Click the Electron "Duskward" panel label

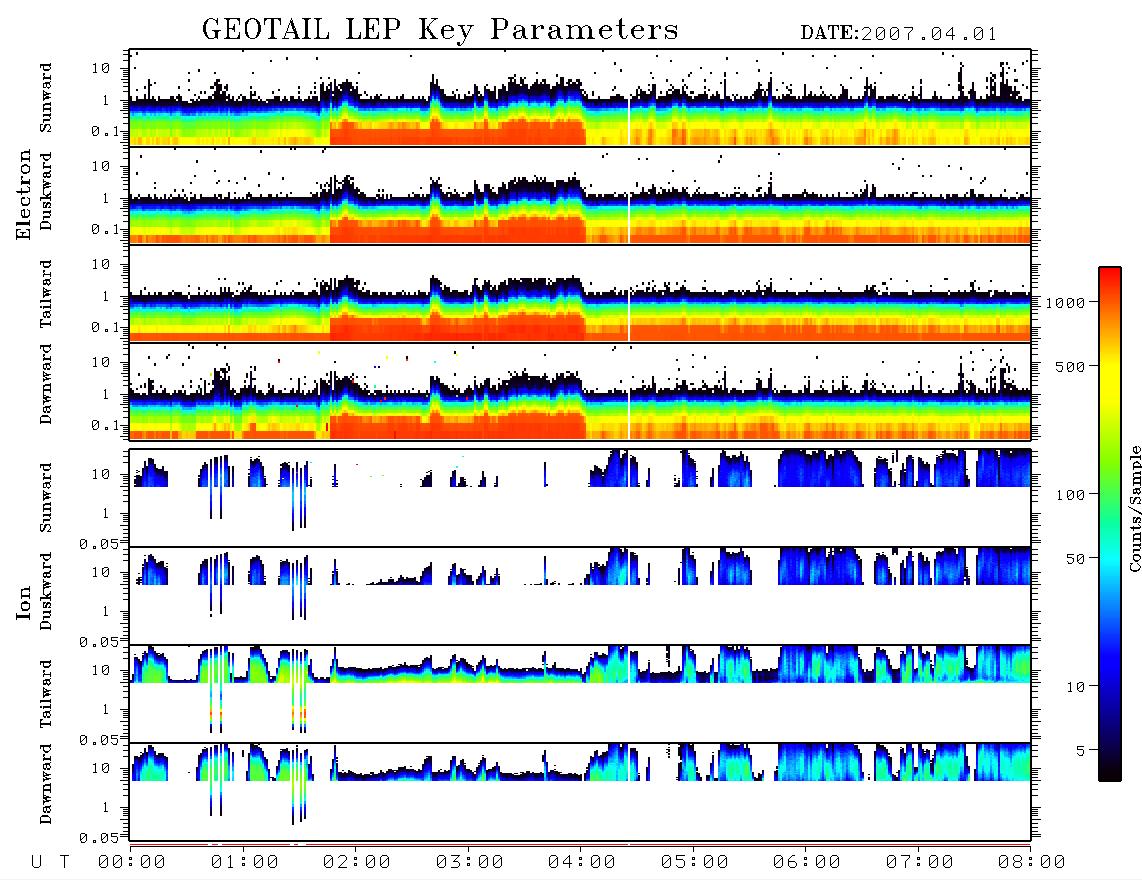(x=46, y=191)
